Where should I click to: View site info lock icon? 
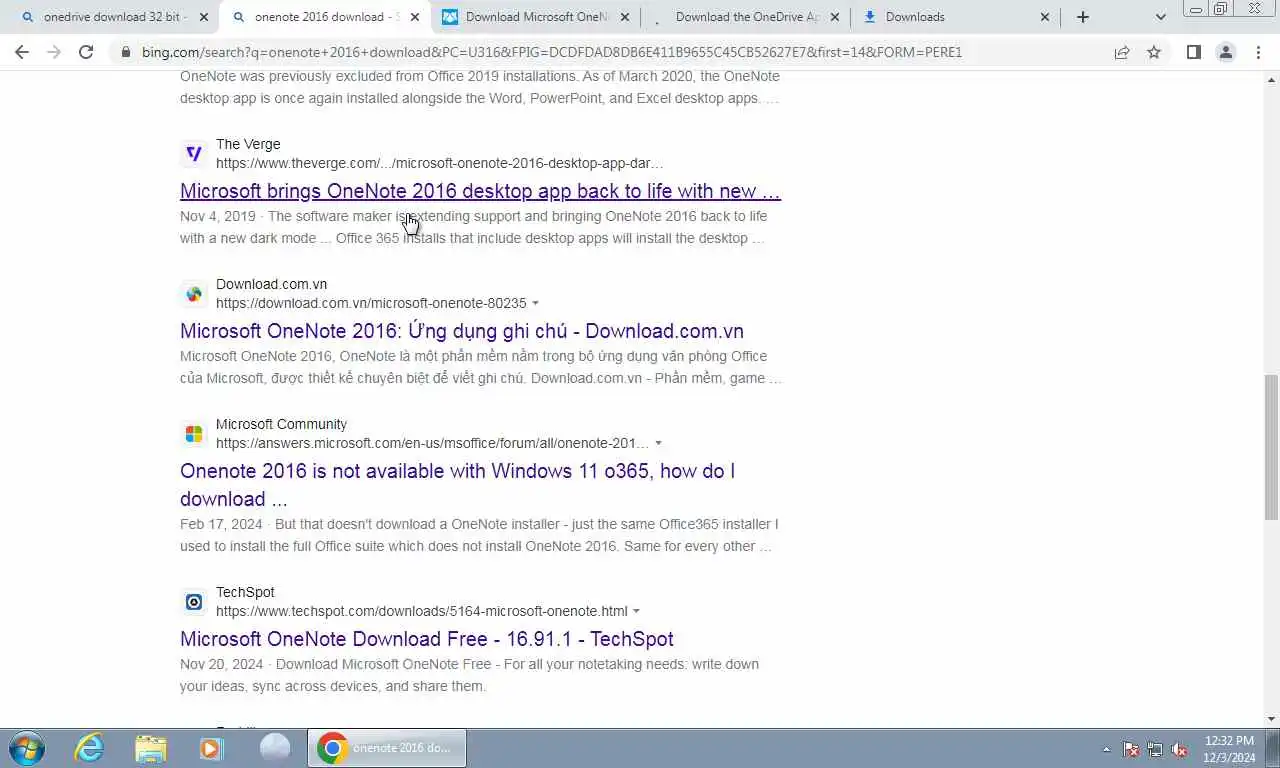[126, 52]
